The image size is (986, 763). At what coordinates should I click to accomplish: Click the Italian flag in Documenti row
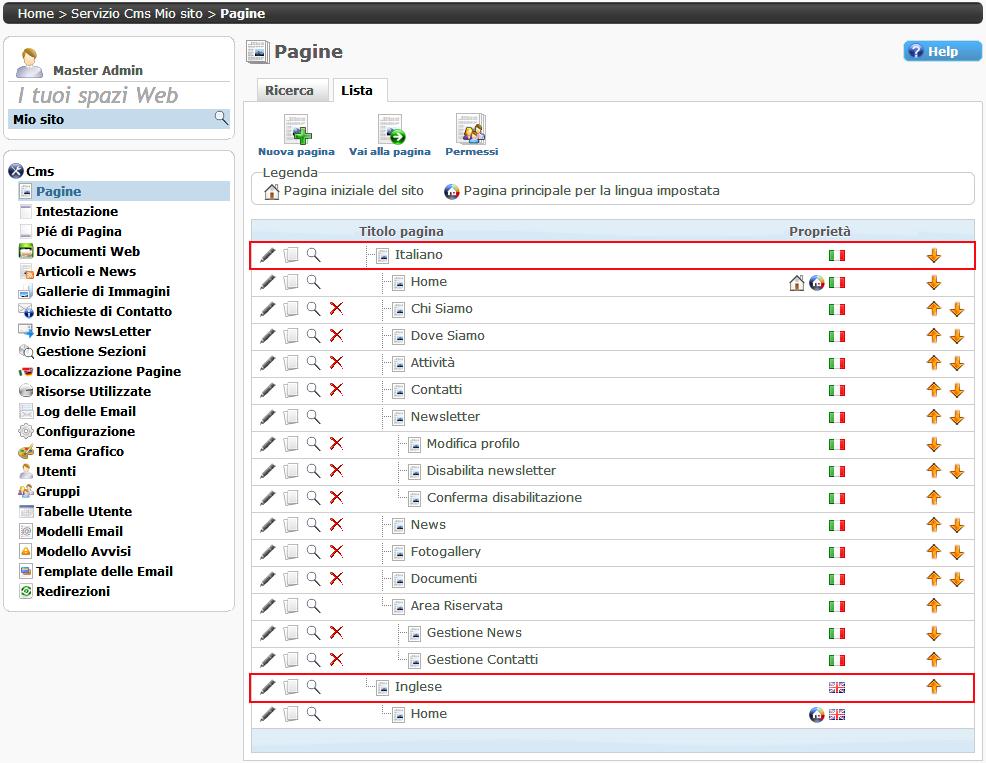tap(836, 579)
